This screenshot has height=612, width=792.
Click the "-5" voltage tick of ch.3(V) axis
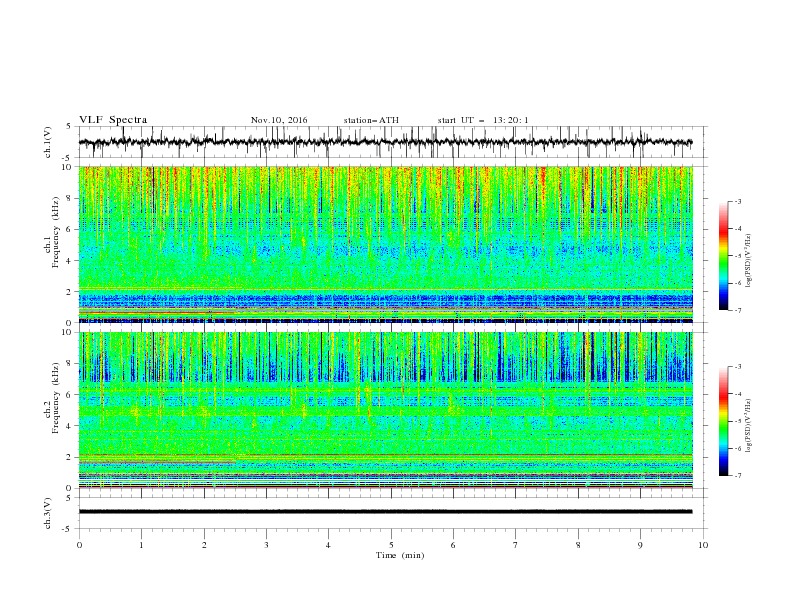coord(68,529)
